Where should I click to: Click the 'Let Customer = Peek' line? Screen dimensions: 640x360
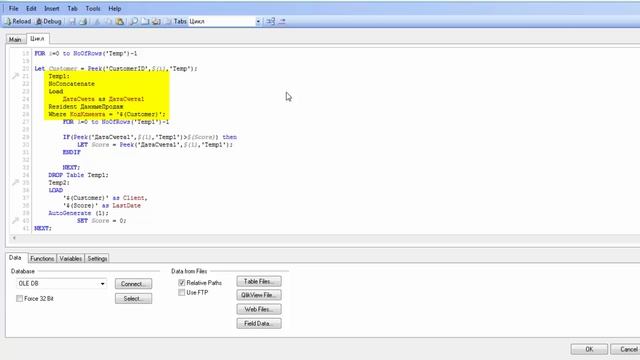point(116,69)
